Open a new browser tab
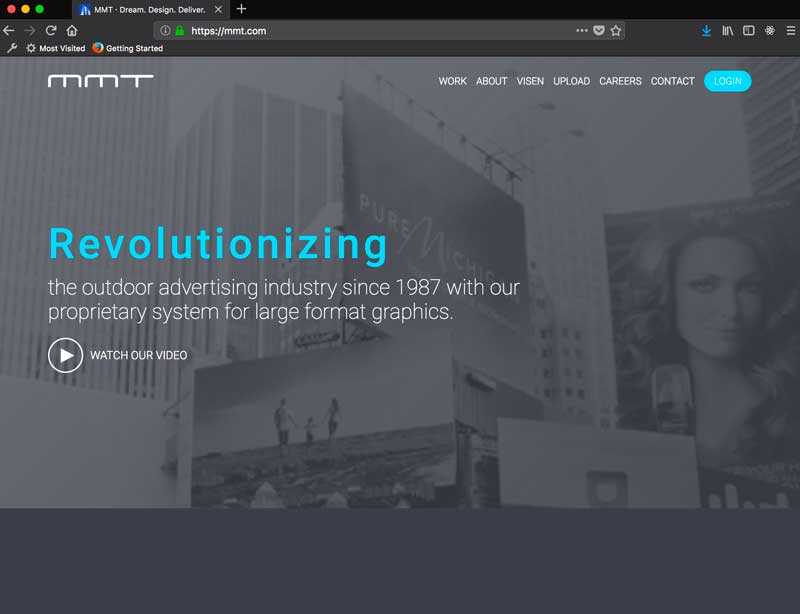 point(241,9)
